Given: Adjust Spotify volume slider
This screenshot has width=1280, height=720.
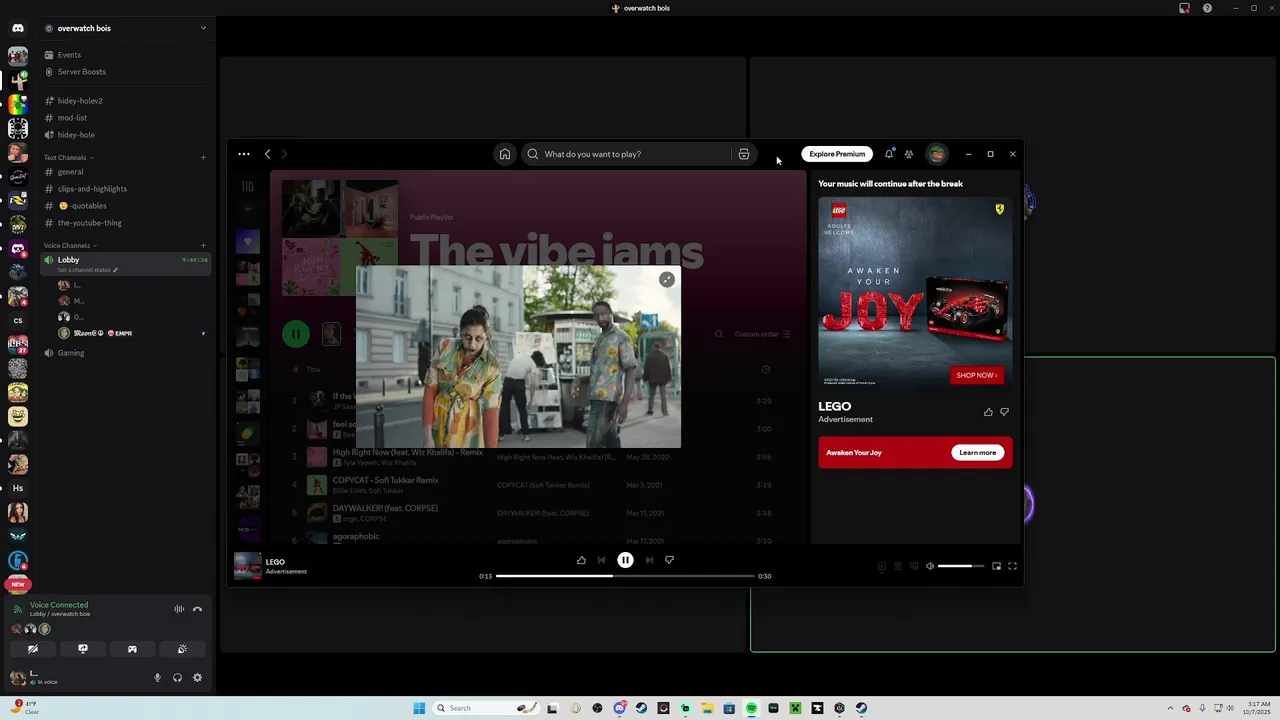Looking at the screenshot, I should [961, 566].
